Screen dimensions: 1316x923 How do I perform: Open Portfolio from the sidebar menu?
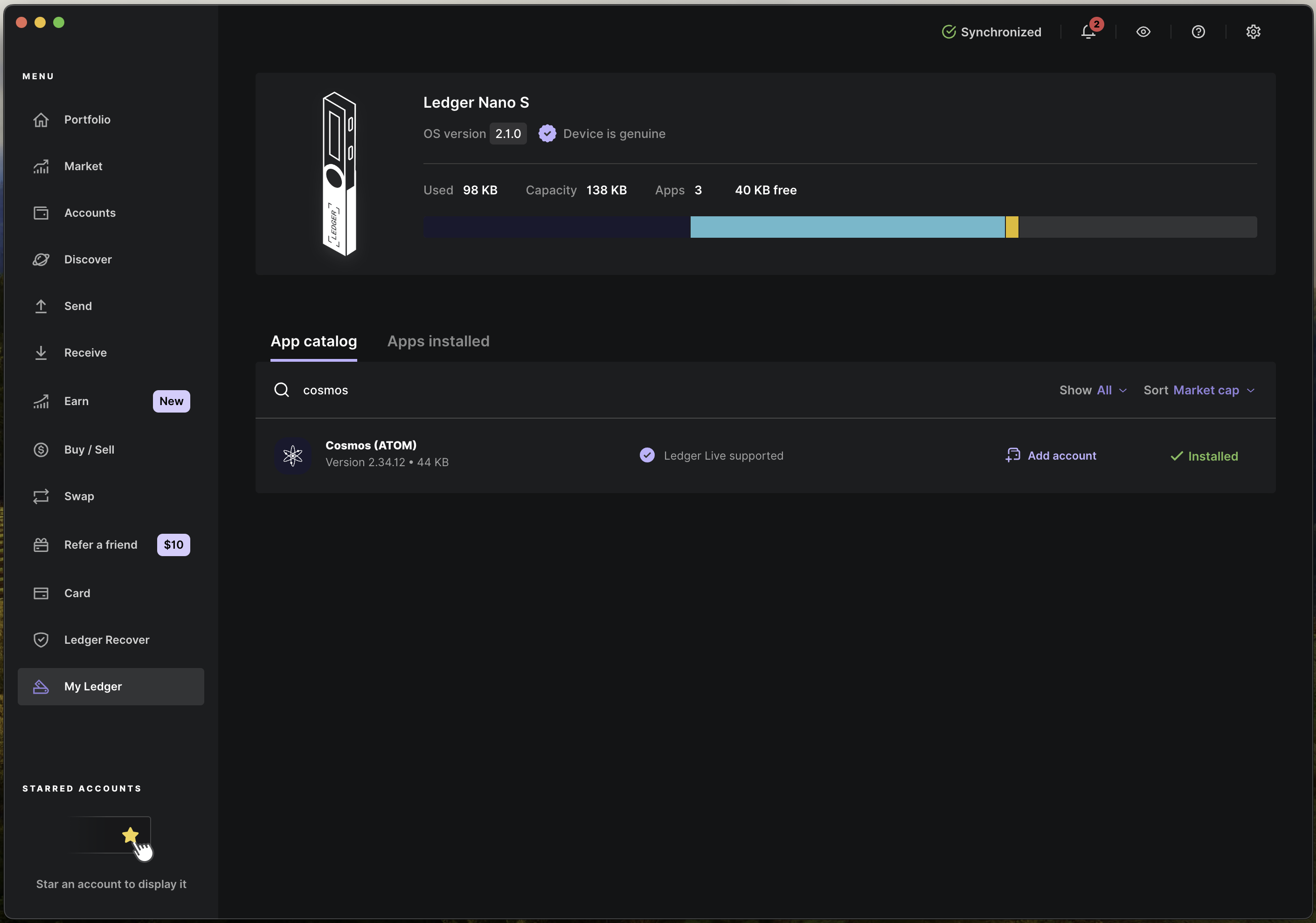[x=87, y=120]
